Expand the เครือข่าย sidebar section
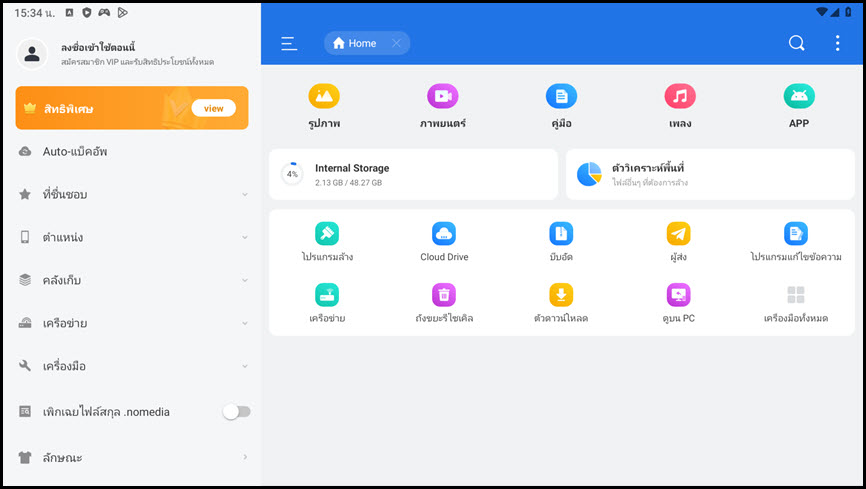This screenshot has width=866, height=489. tap(131, 323)
